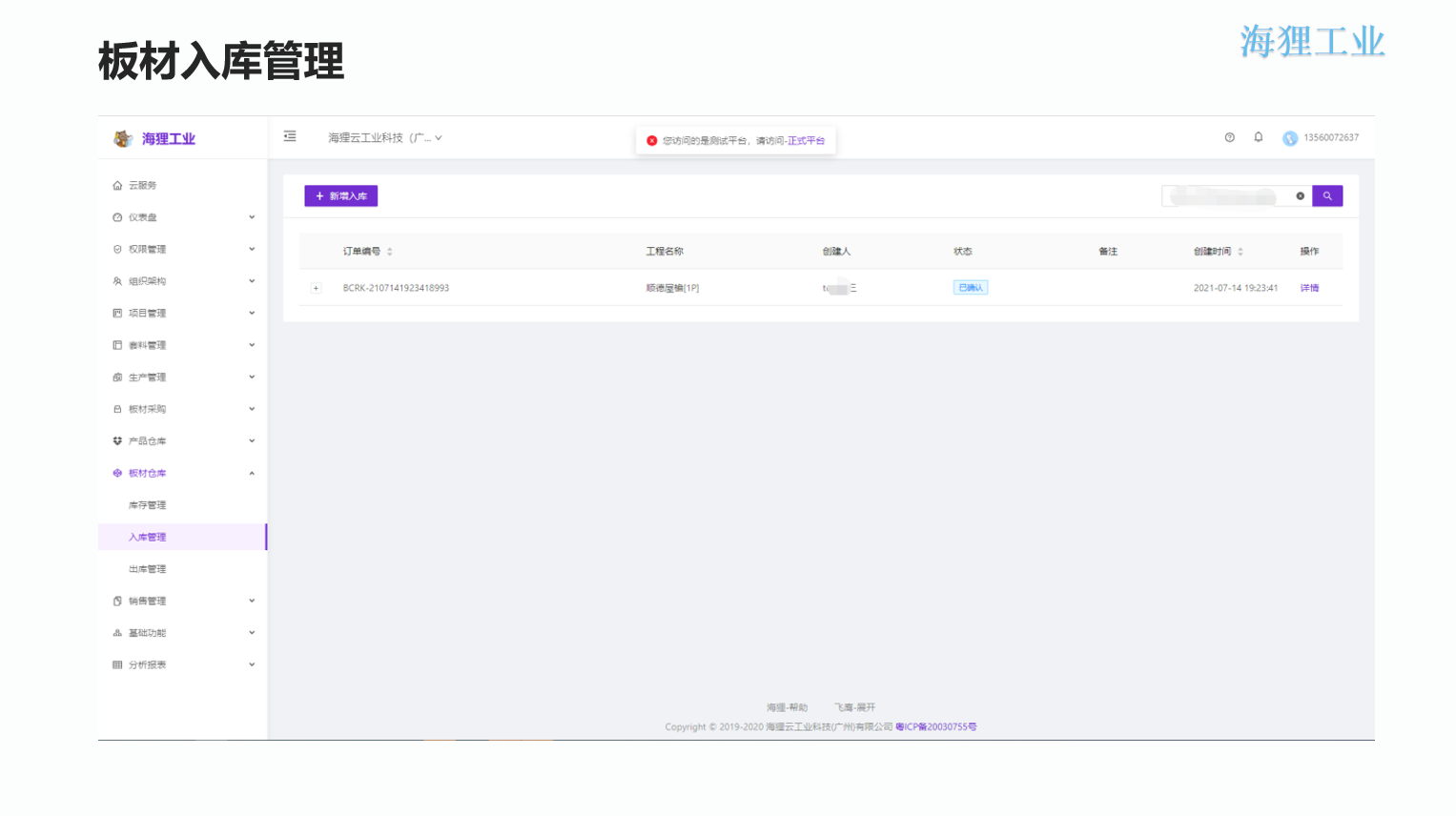The image size is (1456, 816).
Task: Expand the 基础功能 menu chevron
Action: pyautogui.click(x=252, y=633)
